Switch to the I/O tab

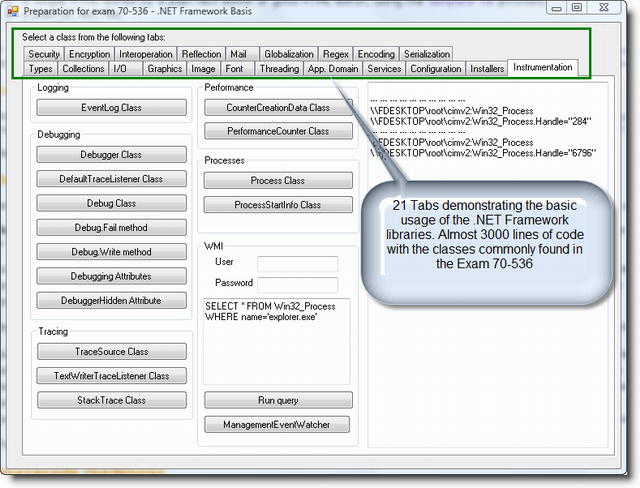click(x=126, y=69)
